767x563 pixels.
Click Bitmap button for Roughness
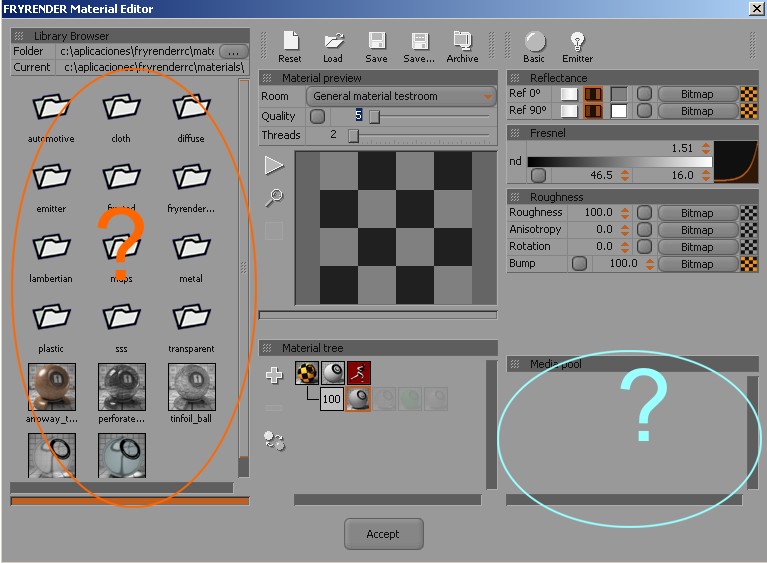coord(698,213)
